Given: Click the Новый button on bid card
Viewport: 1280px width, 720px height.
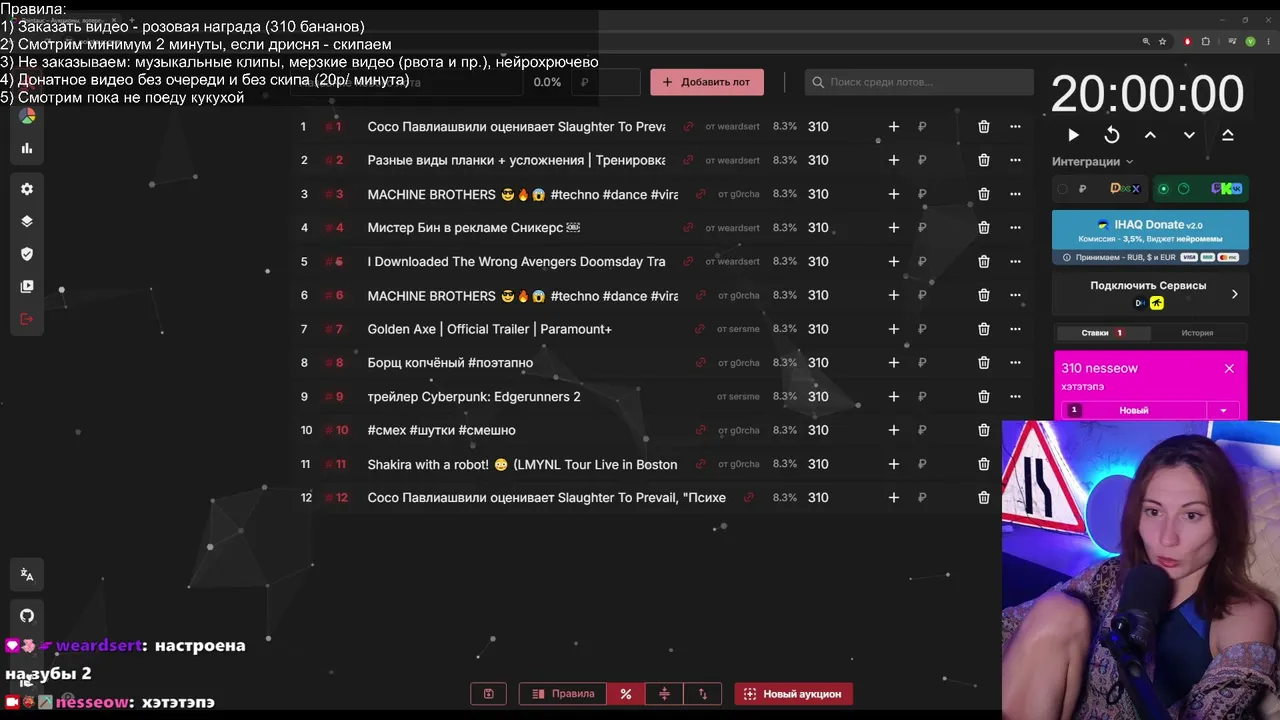Looking at the screenshot, I should pyautogui.click(x=1134, y=410).
